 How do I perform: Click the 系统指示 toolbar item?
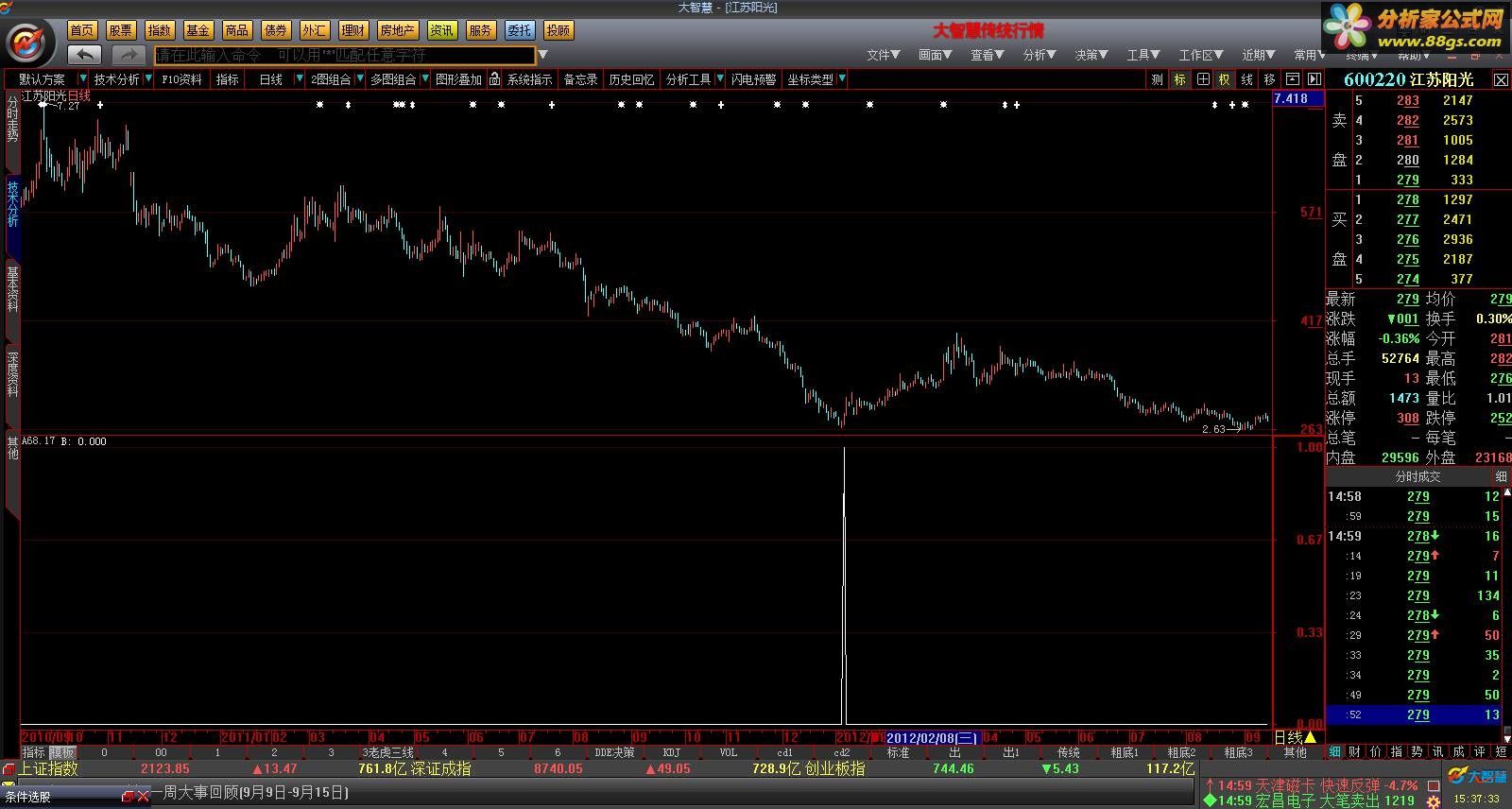pos(529,79)
